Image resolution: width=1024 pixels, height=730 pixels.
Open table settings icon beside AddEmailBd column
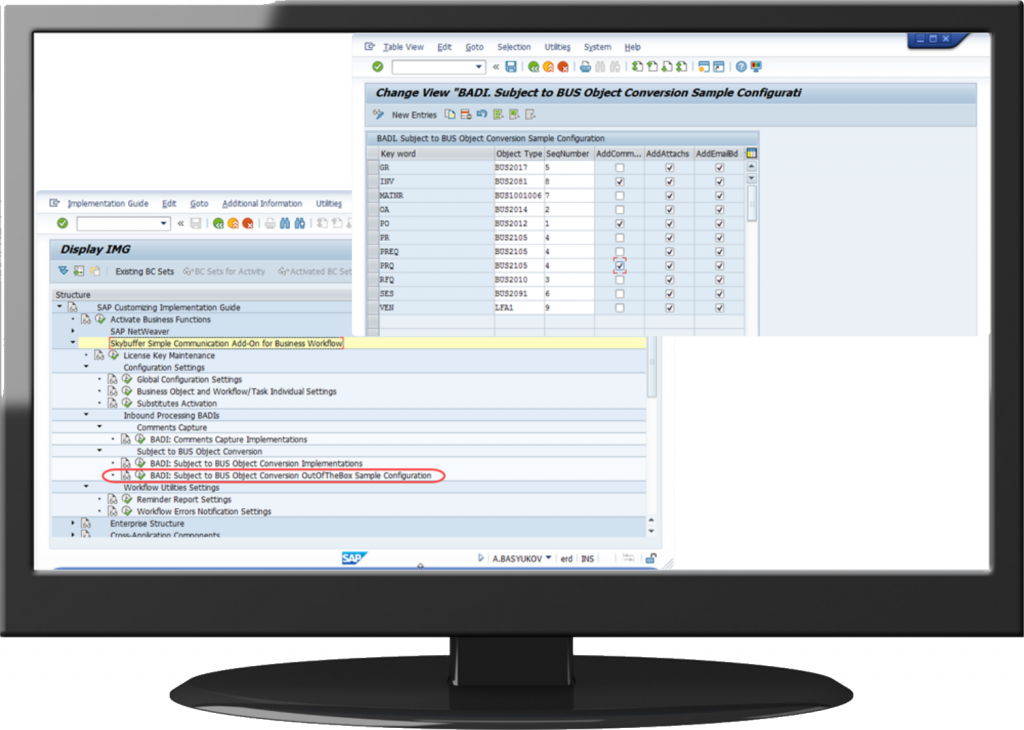[752, 153]
